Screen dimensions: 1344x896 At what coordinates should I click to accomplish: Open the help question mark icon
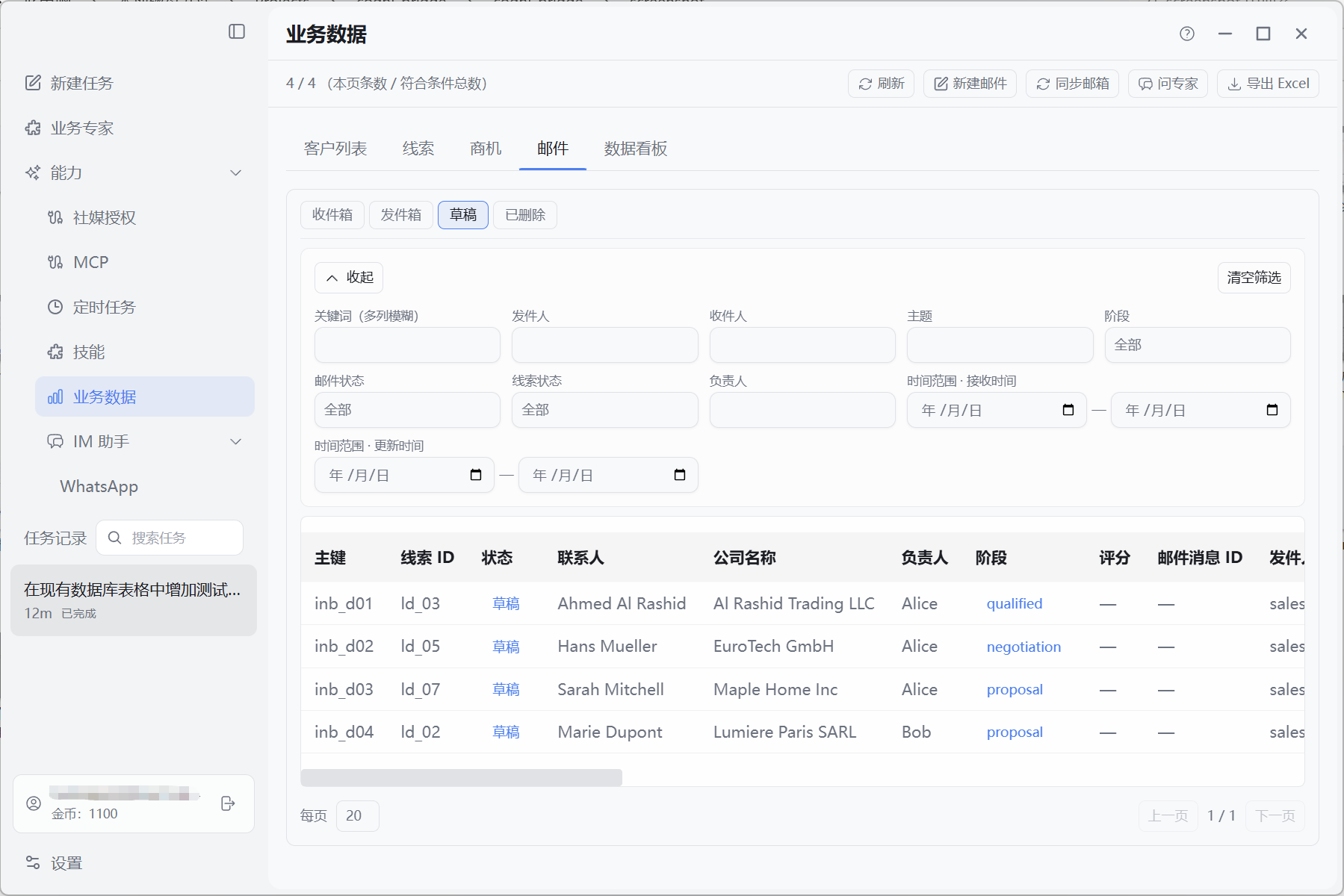[x=1187, y=34]
